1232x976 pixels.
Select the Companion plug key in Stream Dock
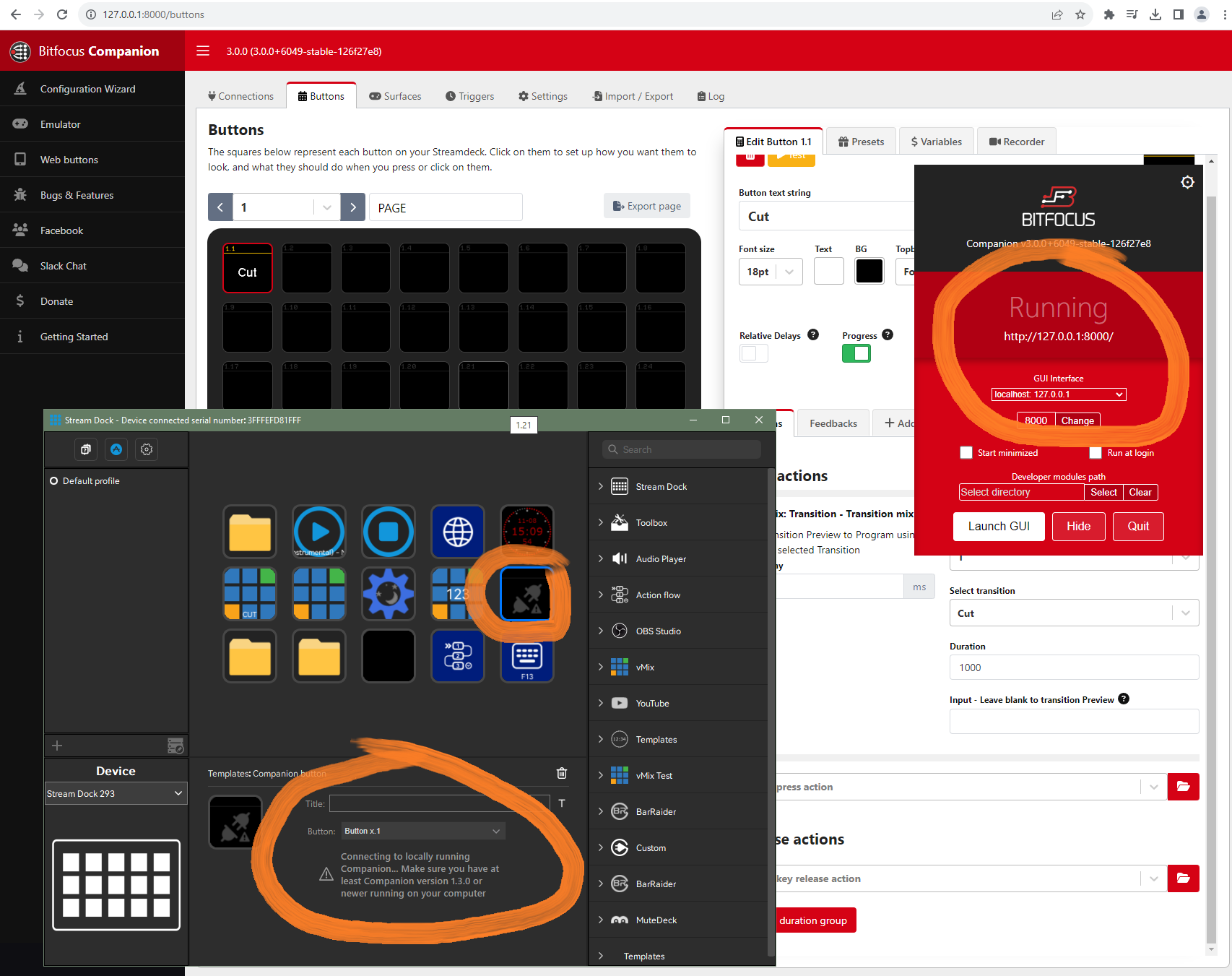click(x=527, y=594)
